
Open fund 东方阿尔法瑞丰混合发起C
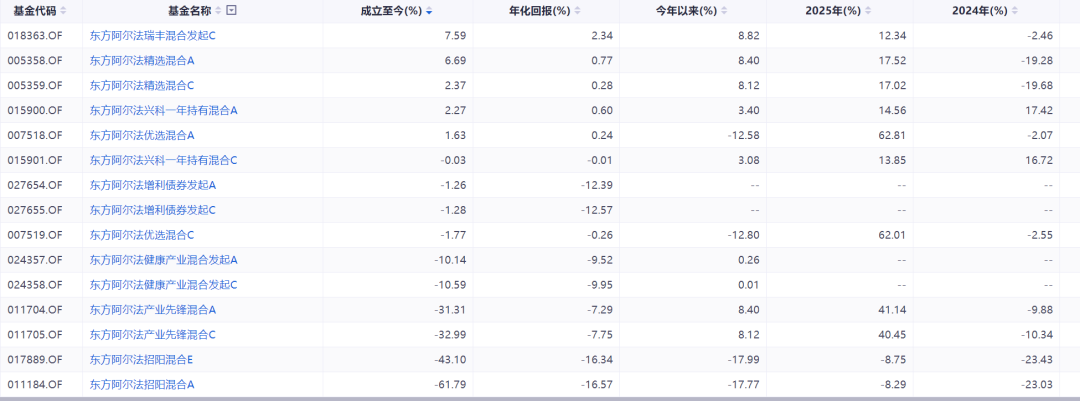coord(152,35)
